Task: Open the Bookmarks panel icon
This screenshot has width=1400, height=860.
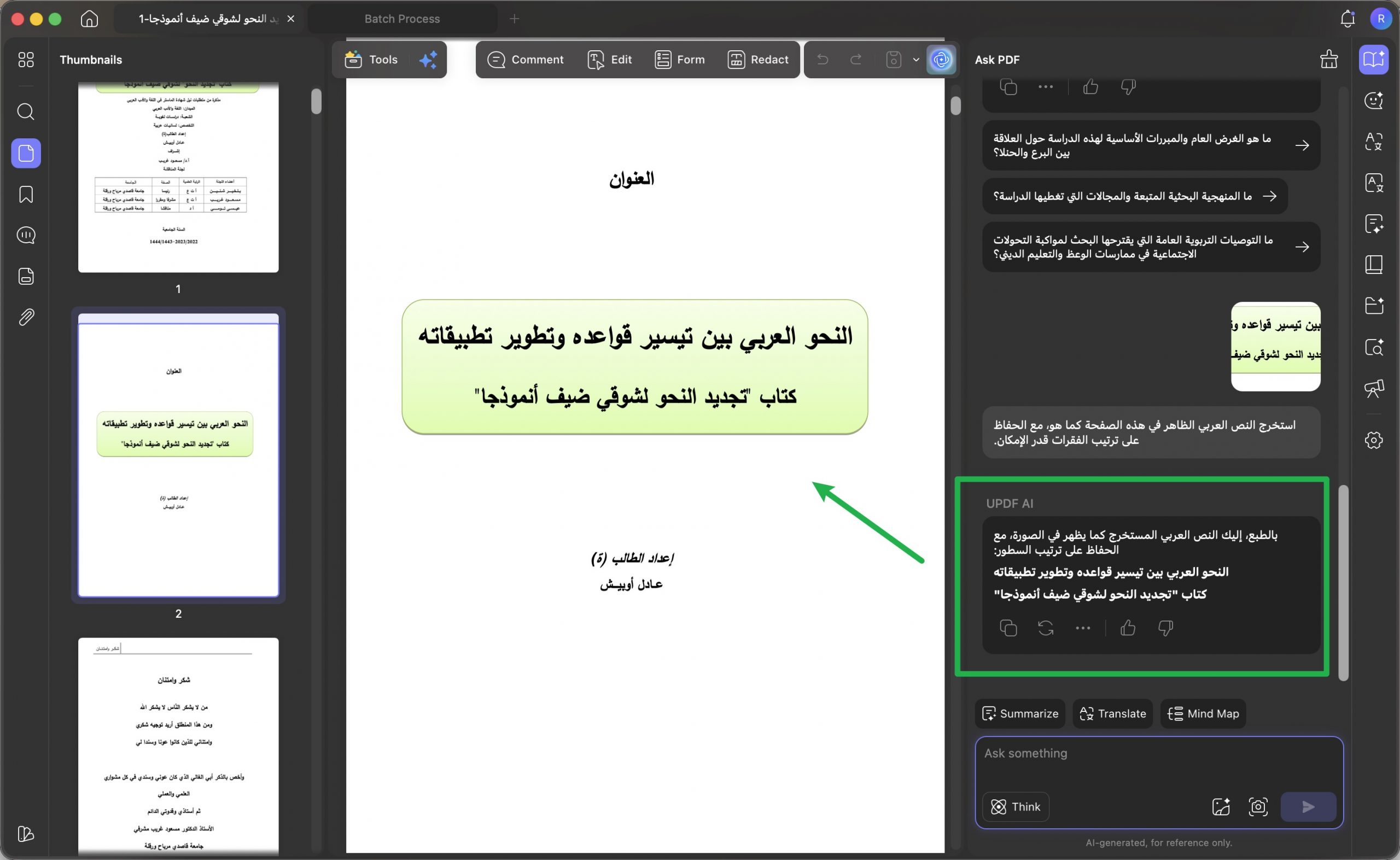Action: point(26,195)
